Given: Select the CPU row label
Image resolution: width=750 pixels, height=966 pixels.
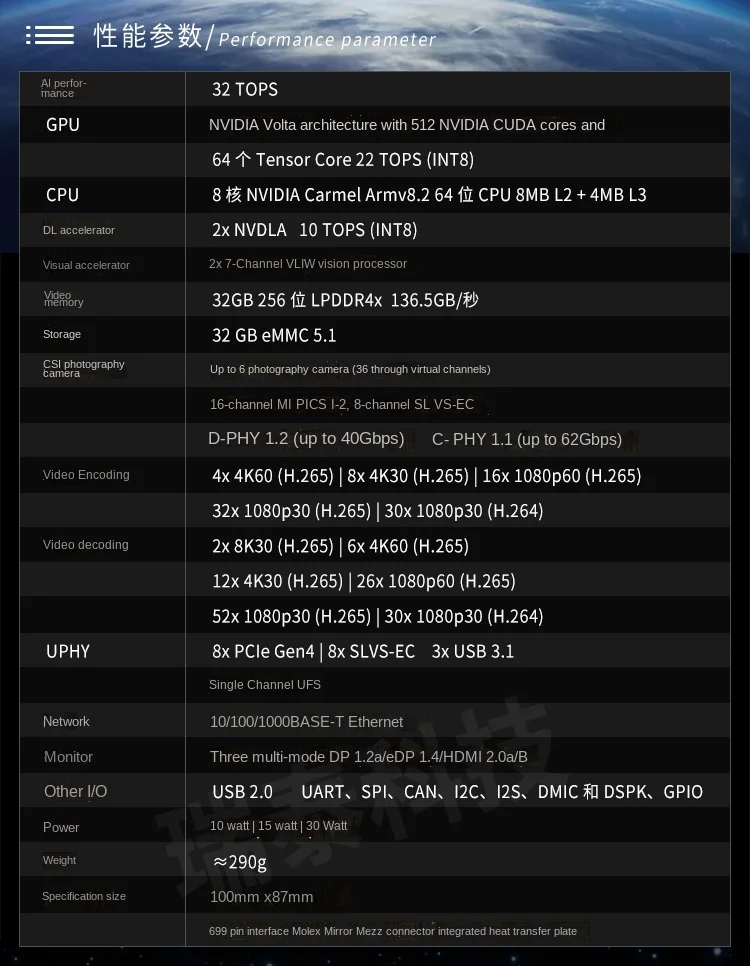Looking at the screenshot, I should tap(62, 195).
